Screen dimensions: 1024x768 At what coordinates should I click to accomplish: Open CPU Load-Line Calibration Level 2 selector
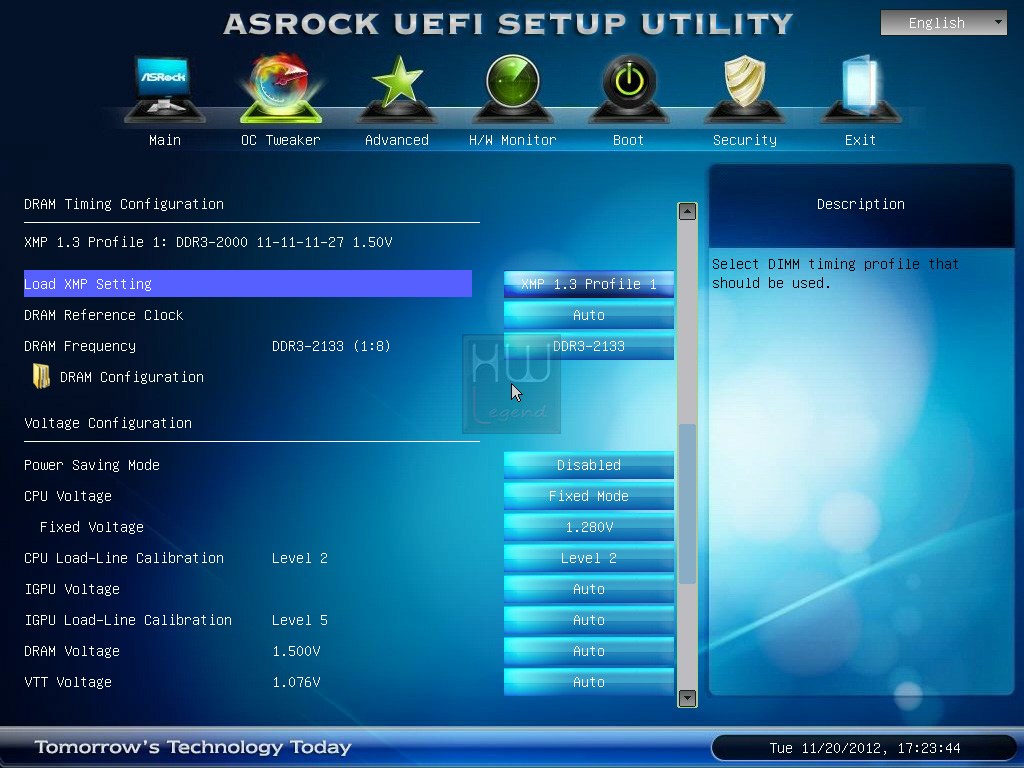pyautogui.click(x=588, y=558)
